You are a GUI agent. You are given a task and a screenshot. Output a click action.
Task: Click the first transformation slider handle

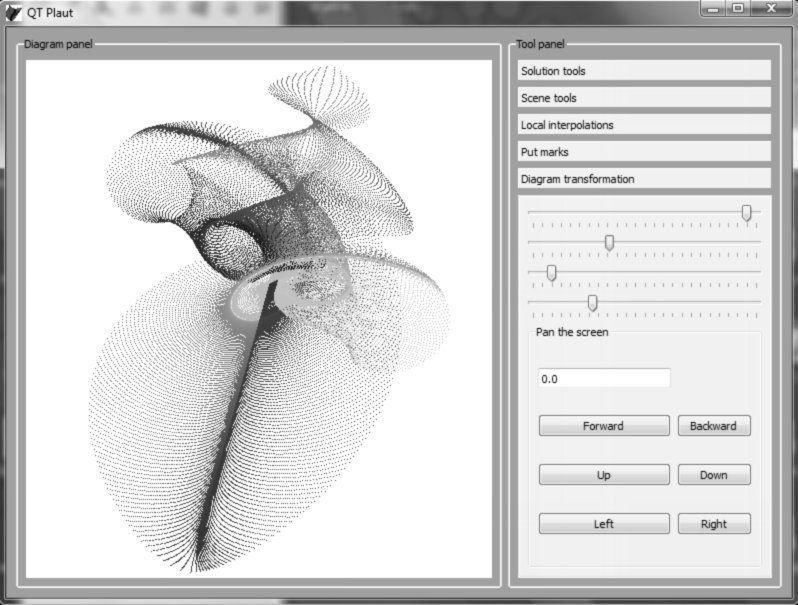coord(747,212)
